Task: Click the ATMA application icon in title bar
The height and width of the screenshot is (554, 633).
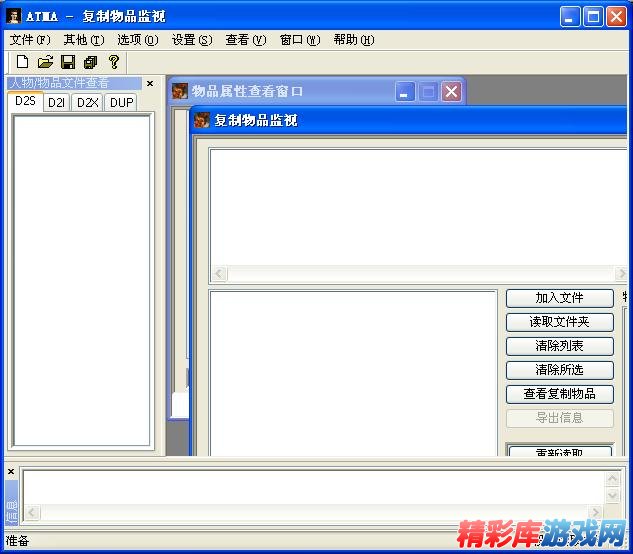Action: [14, 16]
